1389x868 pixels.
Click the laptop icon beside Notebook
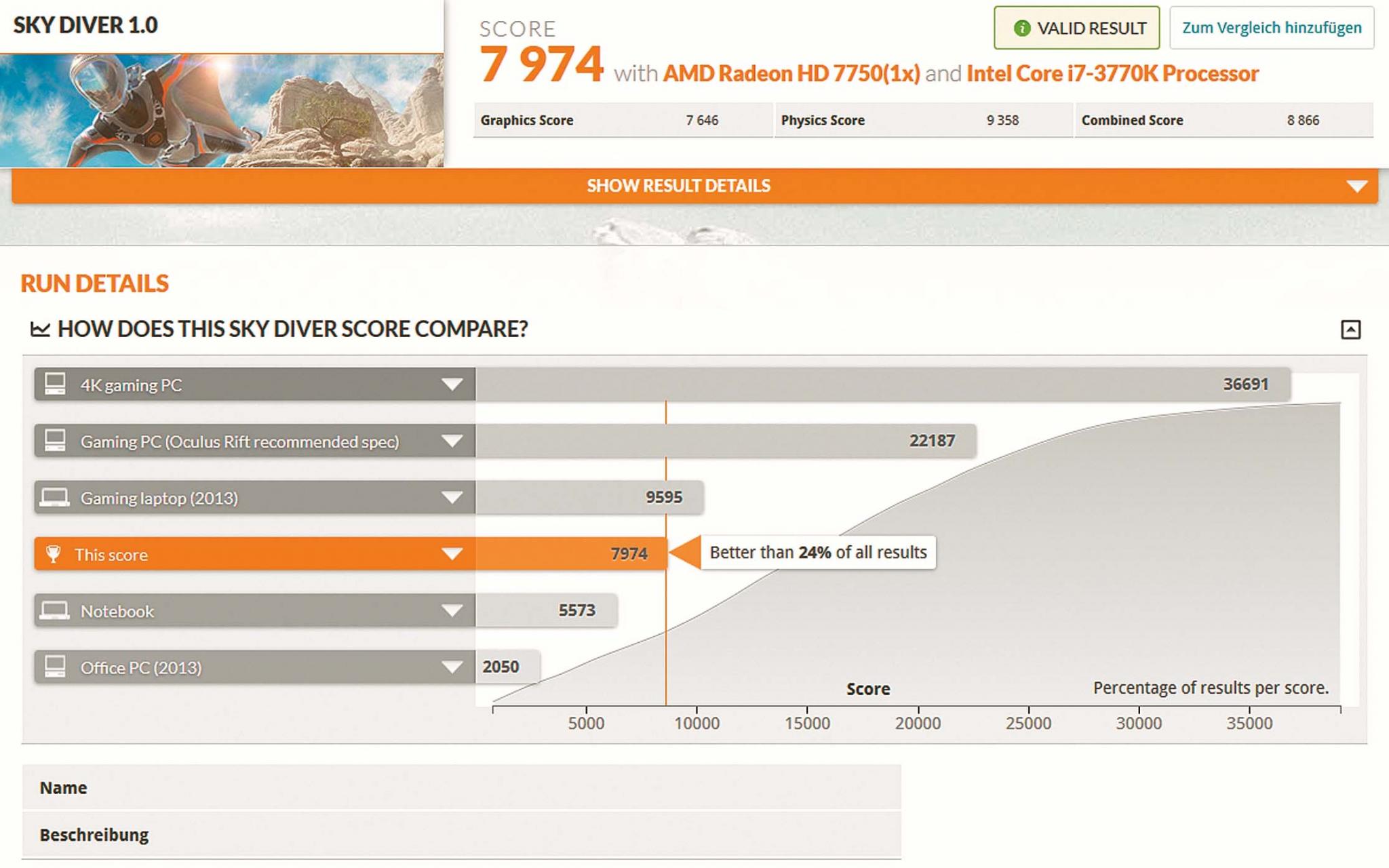[54, 611]
